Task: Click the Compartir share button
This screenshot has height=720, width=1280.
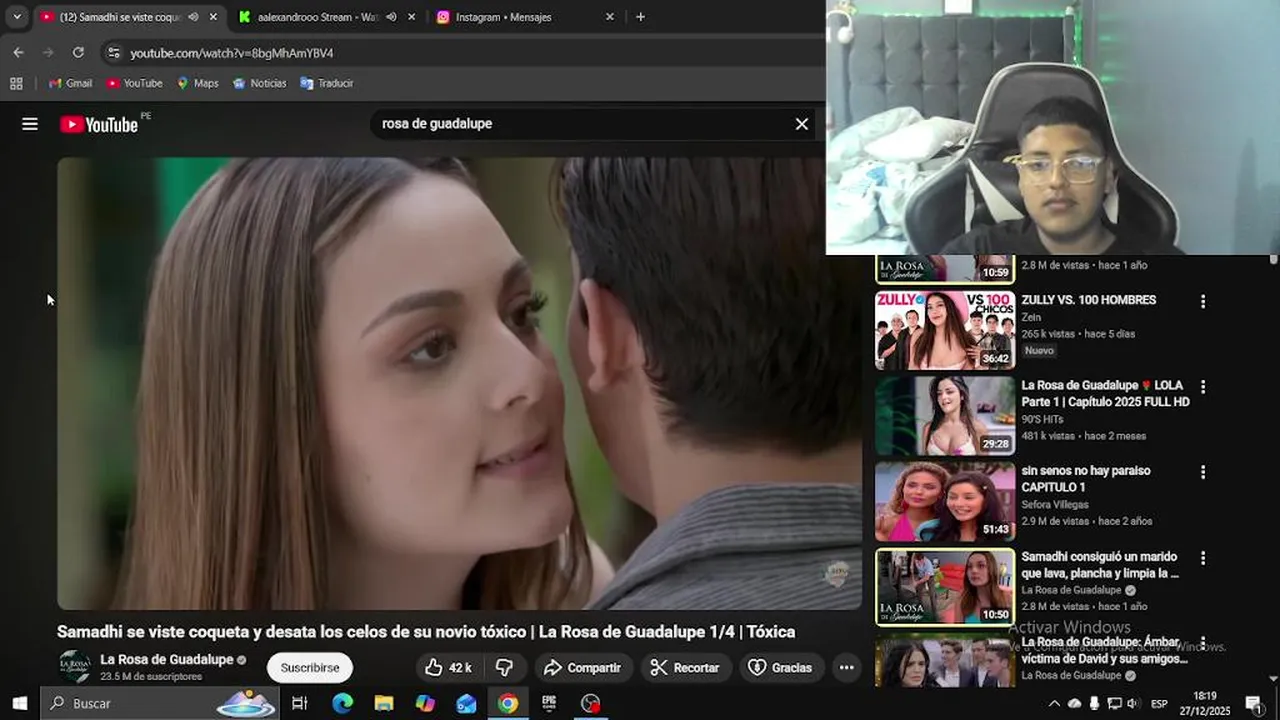Action: pos(583,667)
